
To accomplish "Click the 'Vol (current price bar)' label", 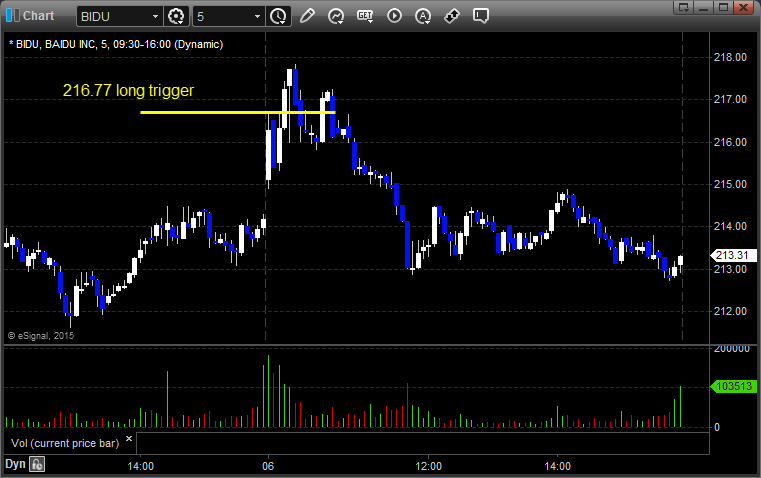I will [65, 443].
